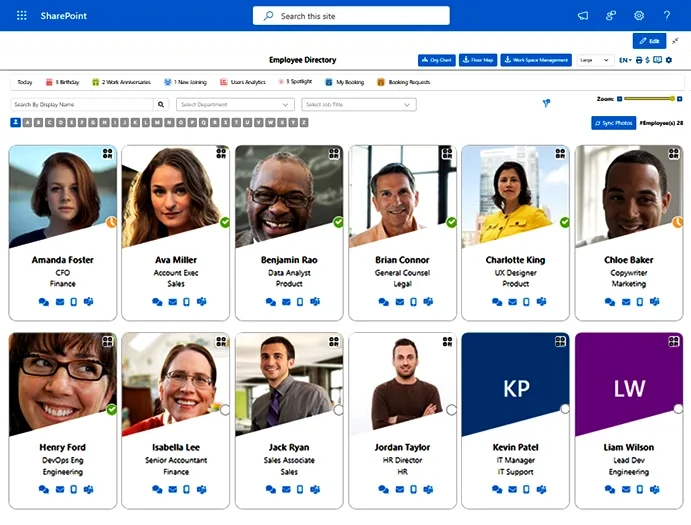Screen dimensions: 691x525
Task: Open the Large view size dropdown
Action: tap(595, 60)
